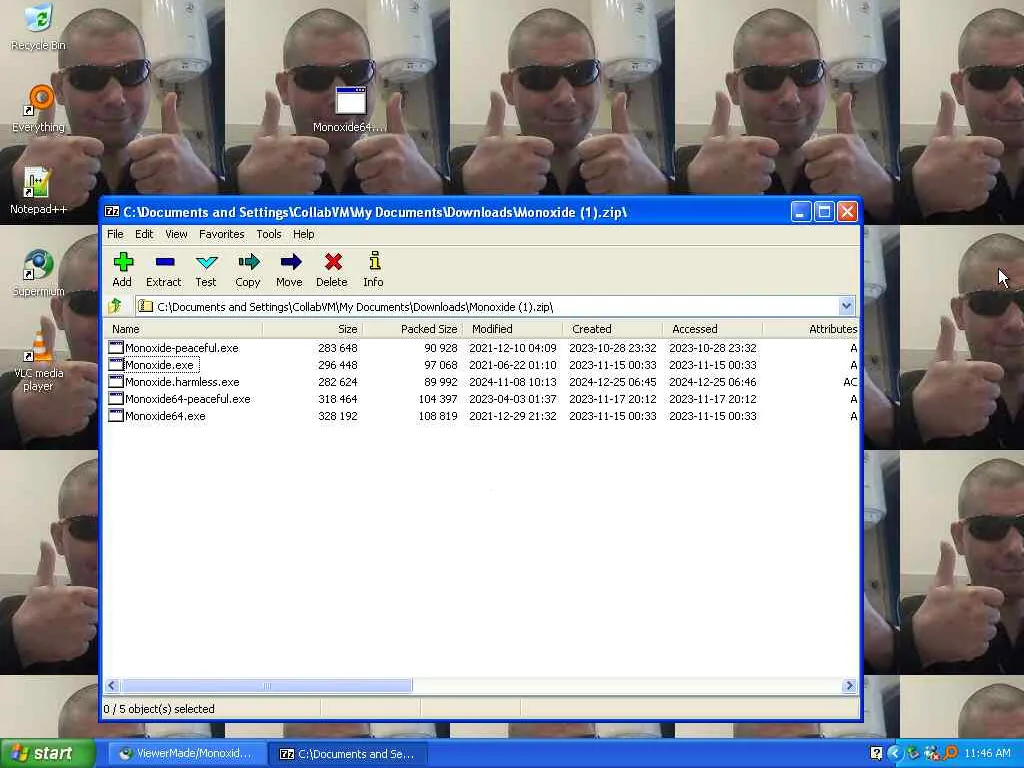Sort by the Created column header
This screenshot has width=1024, height=768.
(x=612, y=329)
